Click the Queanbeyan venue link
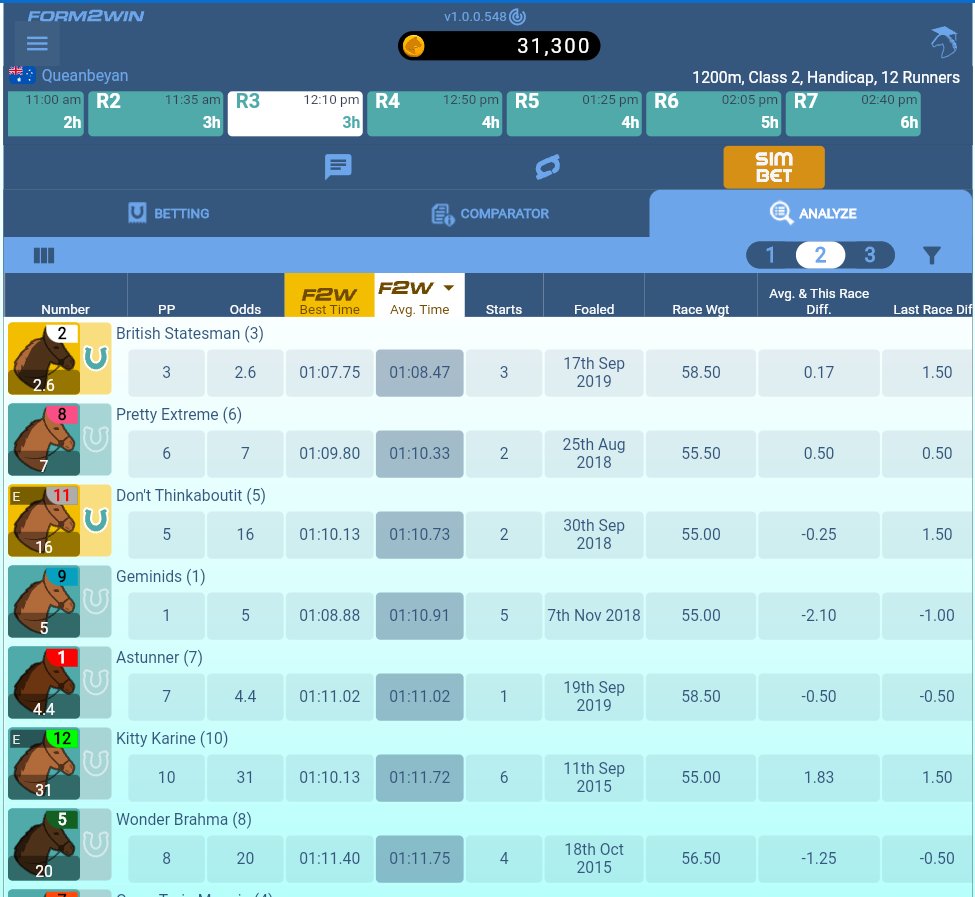This screenshot has height=897, width=975. pos(85,75)
